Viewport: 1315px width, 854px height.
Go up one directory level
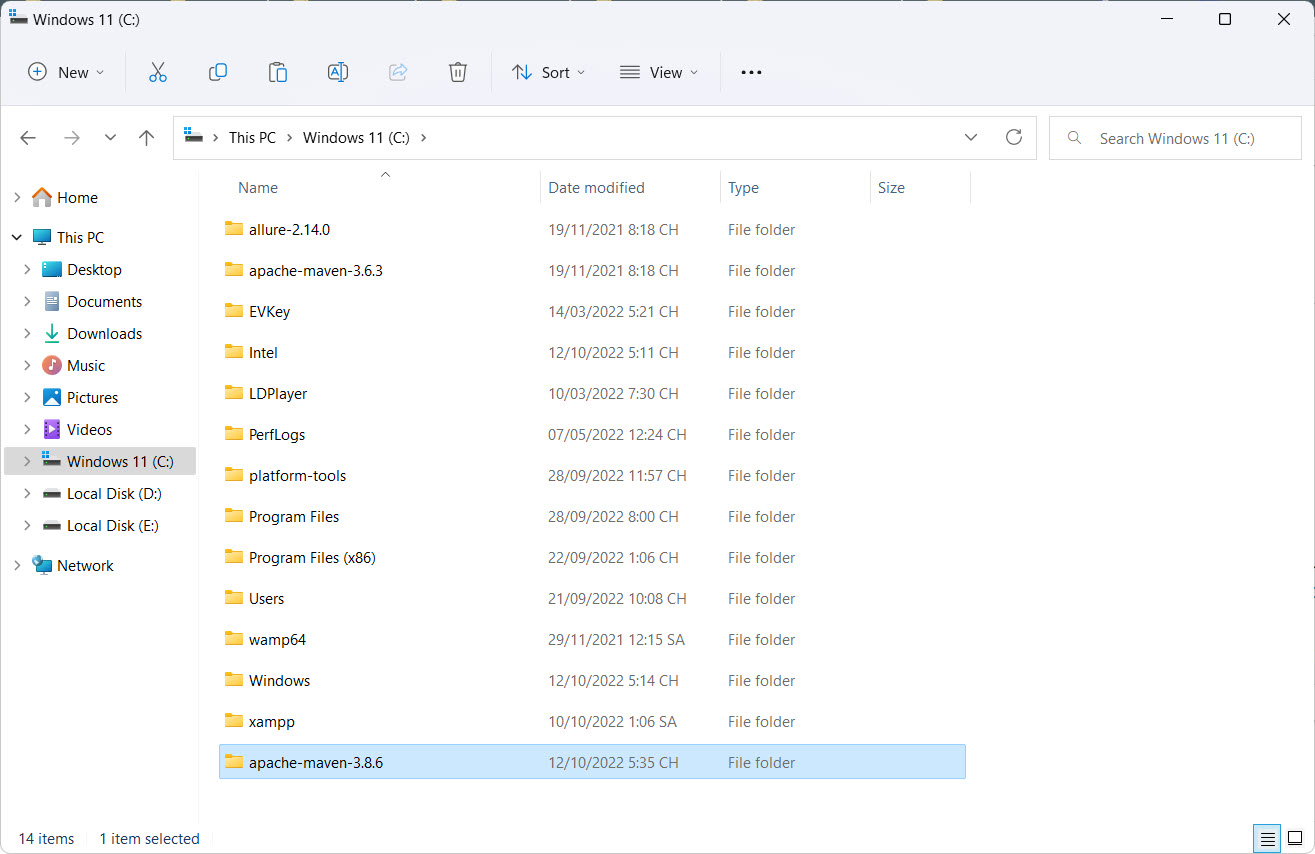147,138
